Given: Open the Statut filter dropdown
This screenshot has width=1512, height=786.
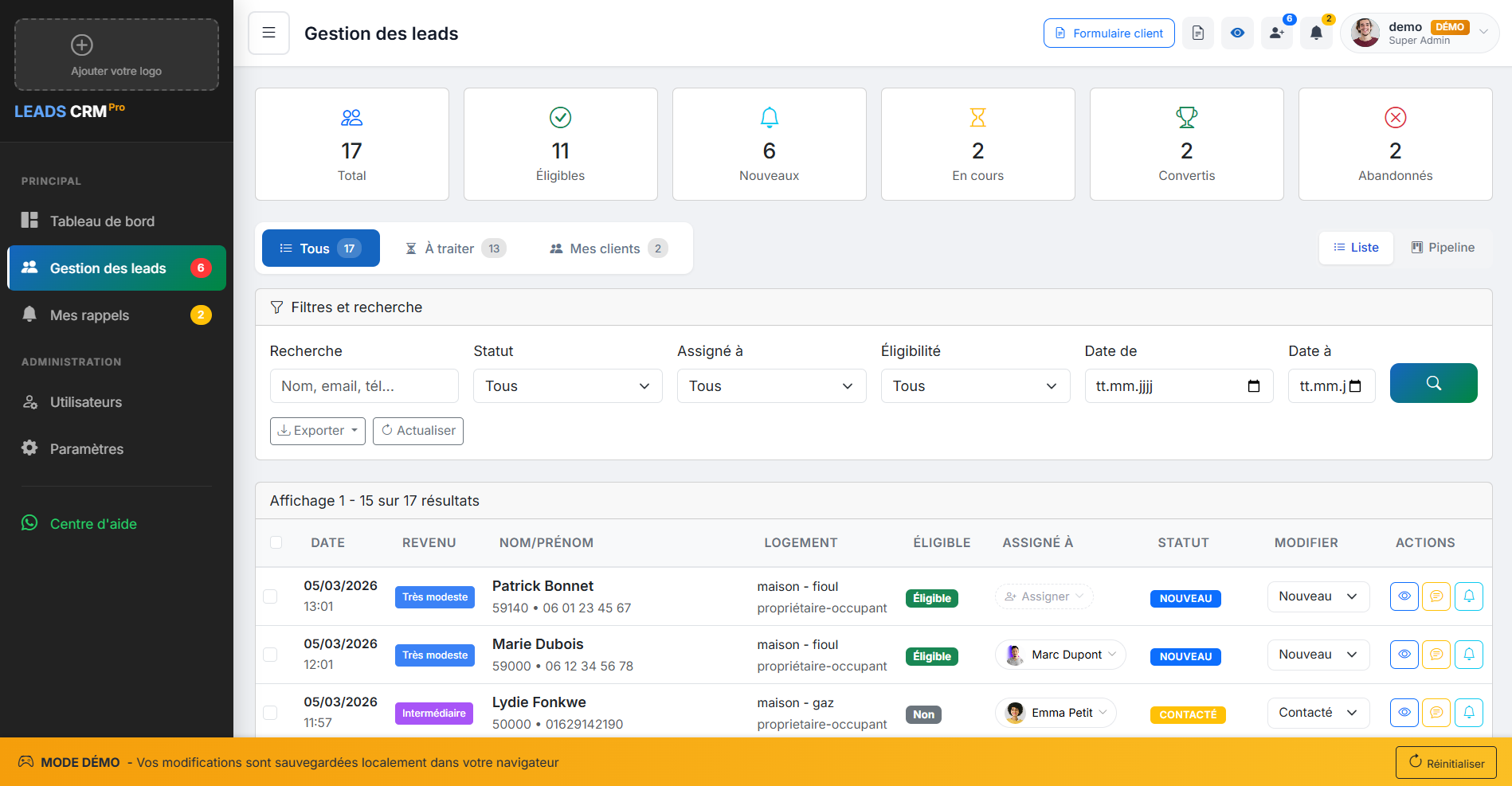Looking at the screenshot, I should coord(567,385).
